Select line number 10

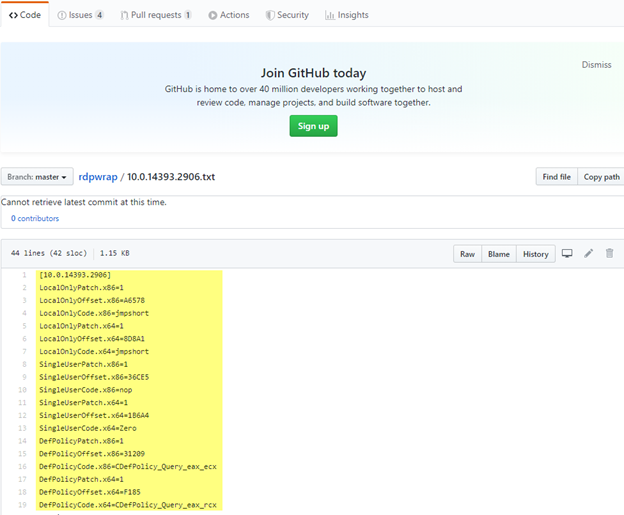coord(22,390)
